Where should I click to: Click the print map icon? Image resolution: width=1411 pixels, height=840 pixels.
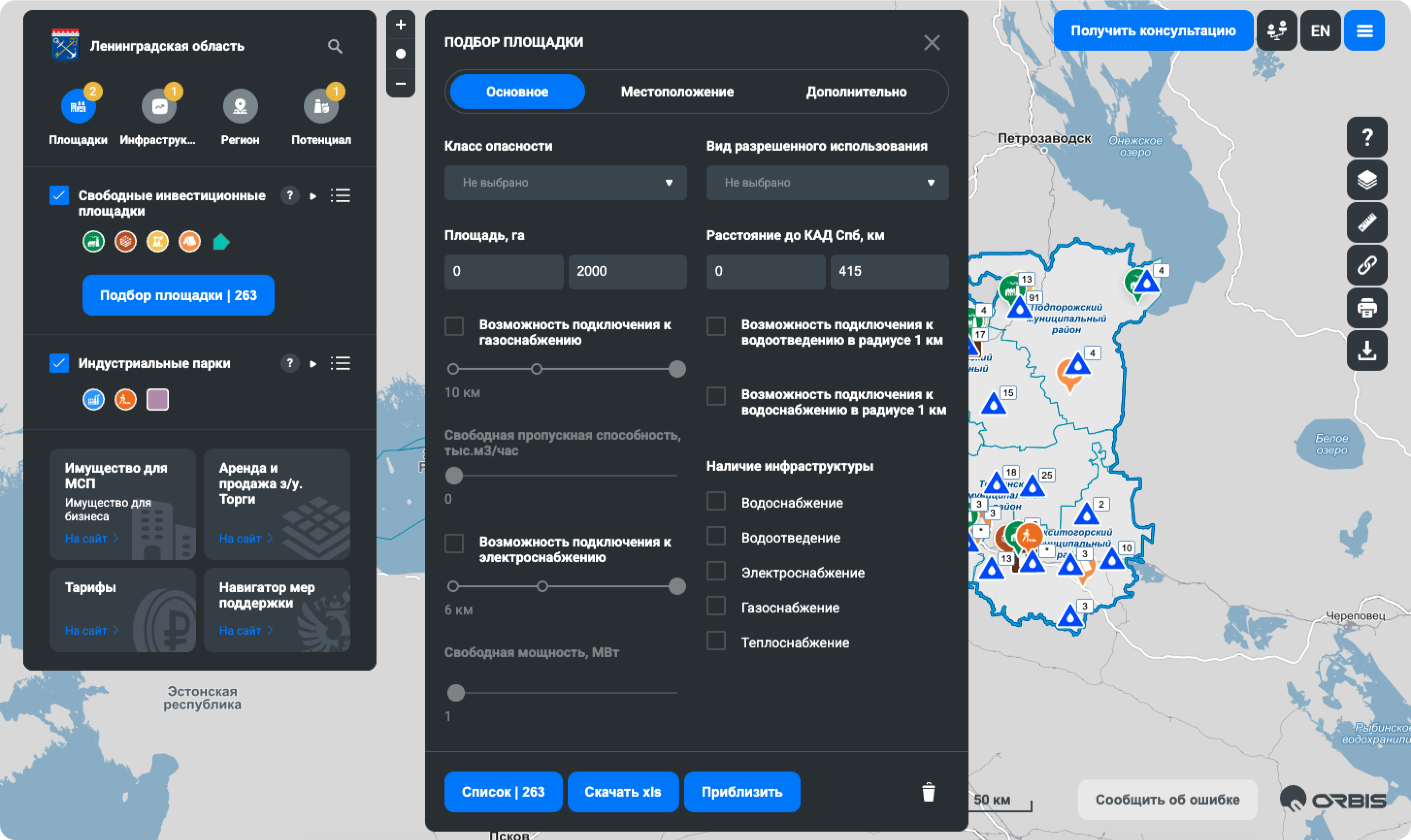[x=1366, y=308]
